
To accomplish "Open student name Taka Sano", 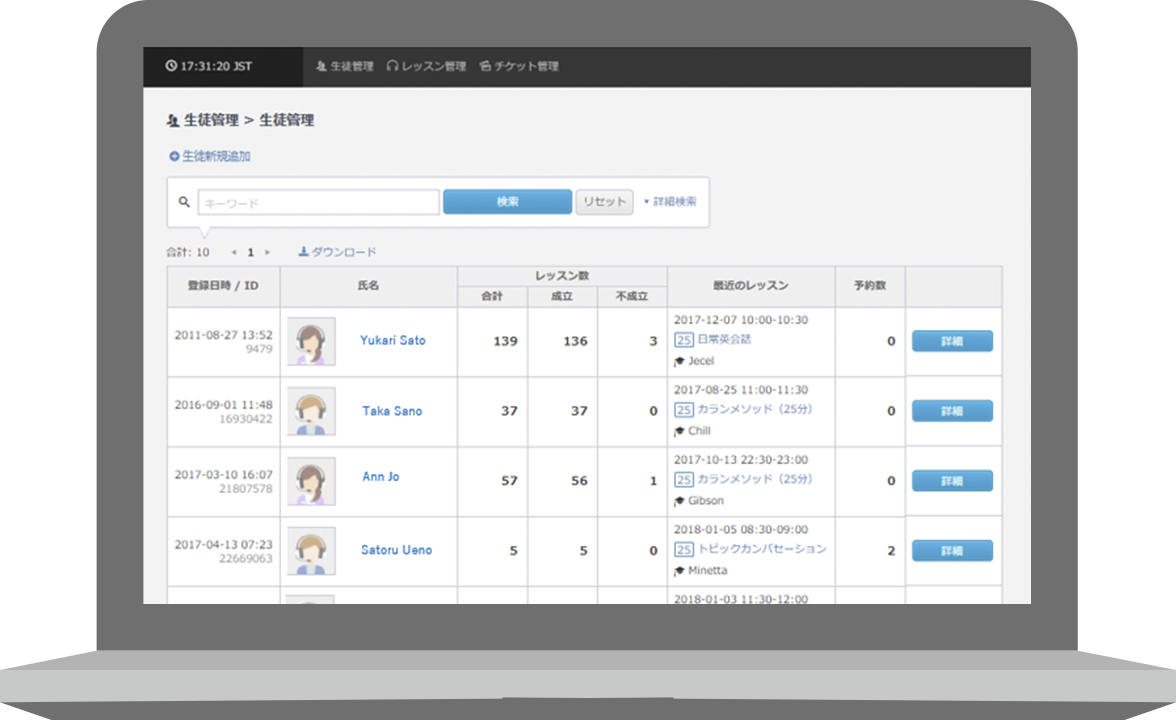I will coord(392,411).
